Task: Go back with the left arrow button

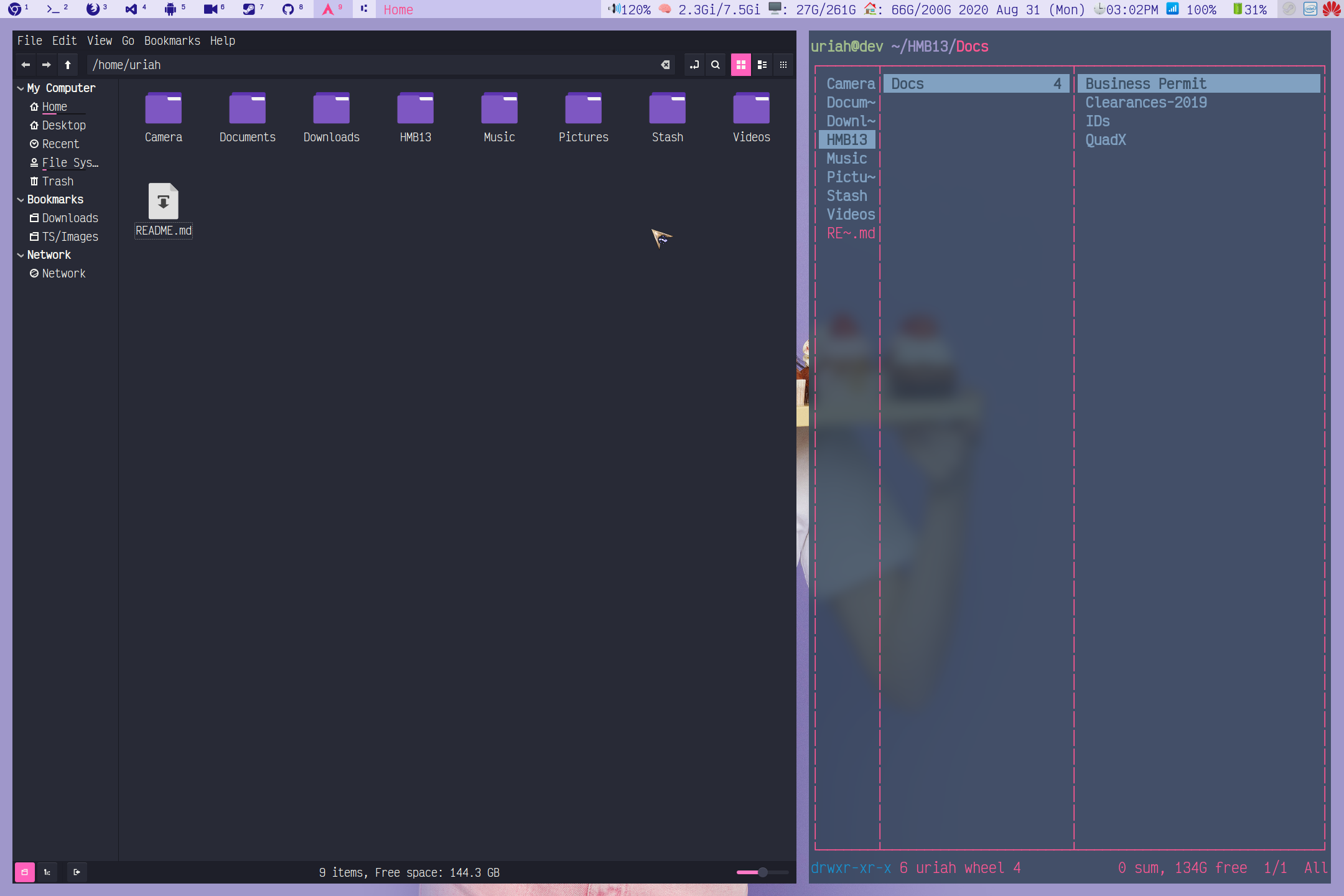Action: (x=26, y=65)
